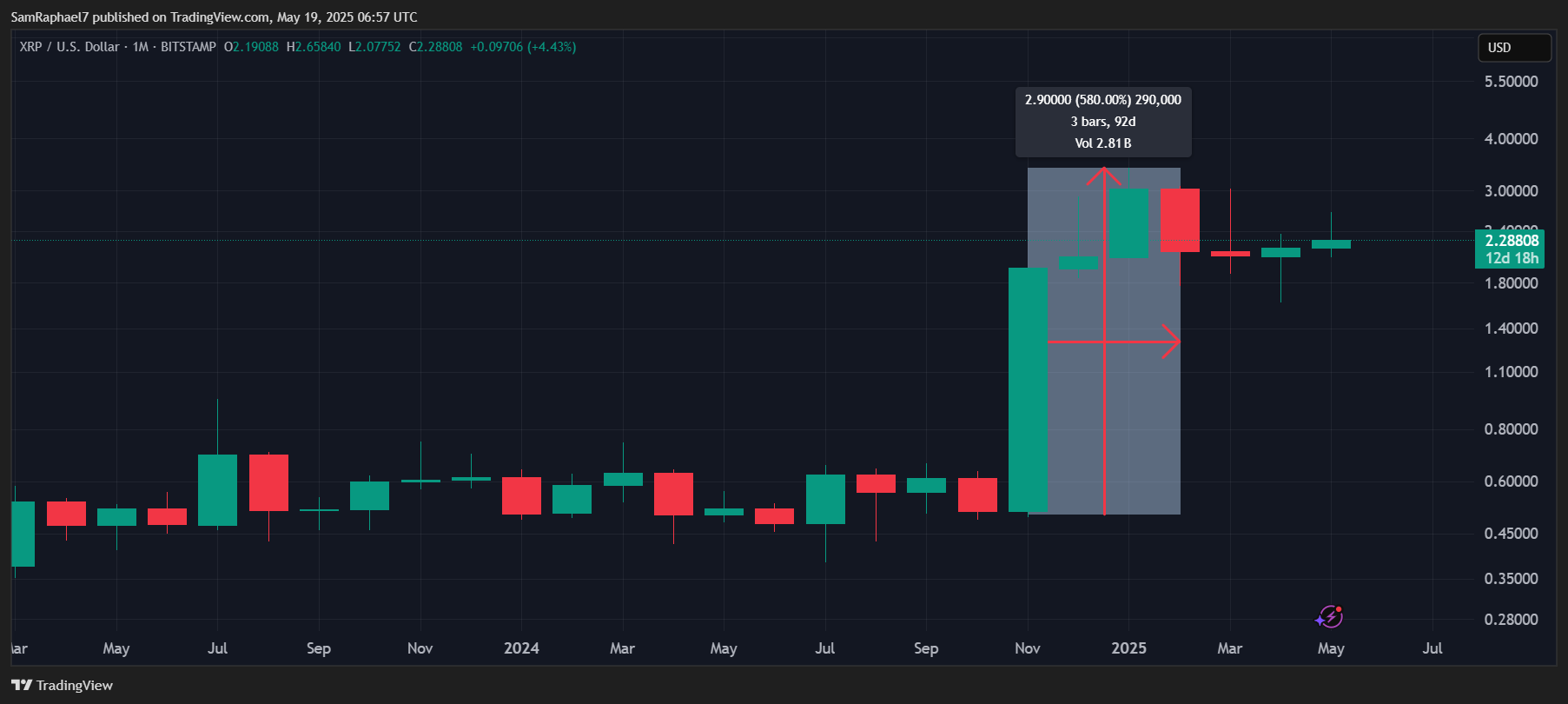Viewport: 1568px width, 704px height.
Task: Click the 0.28000 price scale label
Action: point(1511,620)
